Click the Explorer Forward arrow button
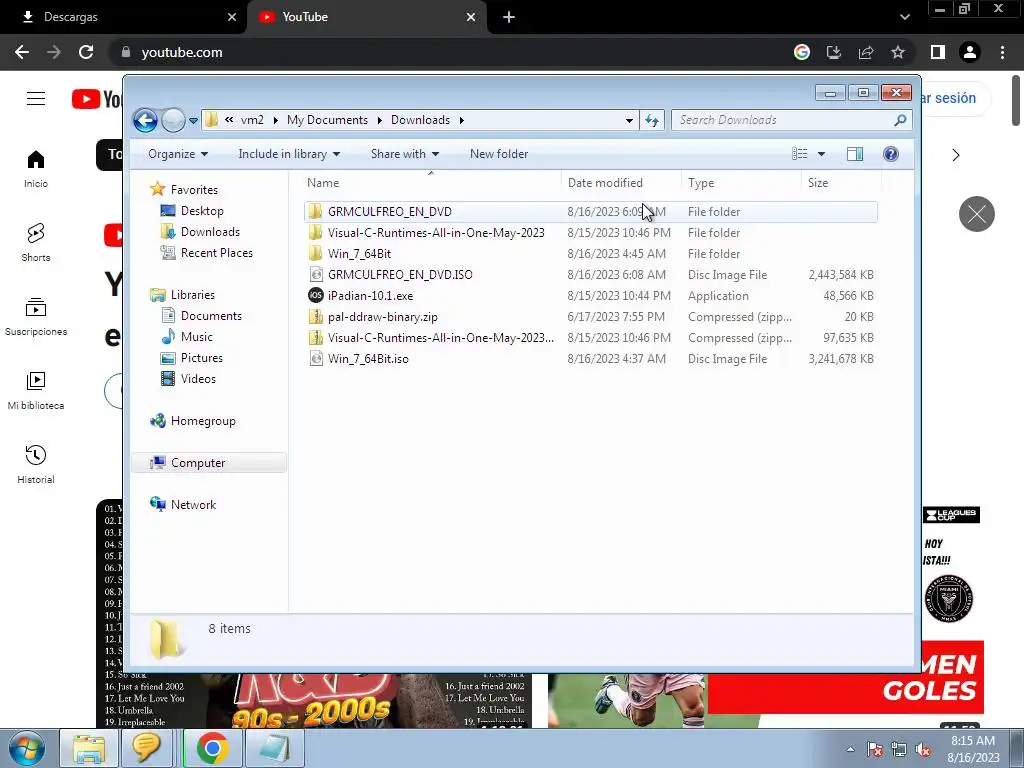Screen dimensions: 1024x768 [x=173, y=120]
